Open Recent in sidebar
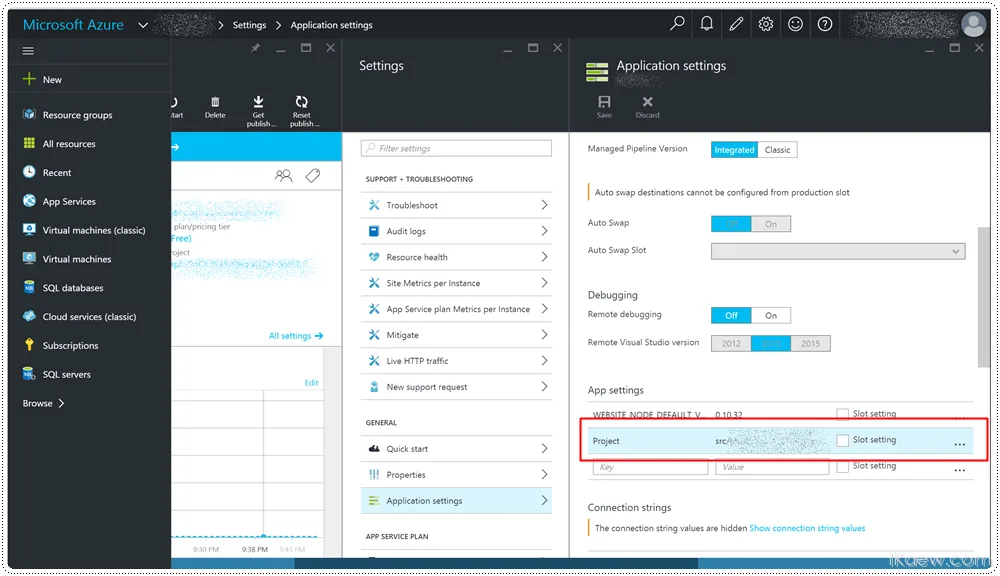Screen dimensions: 1000x576 (57, 172)
